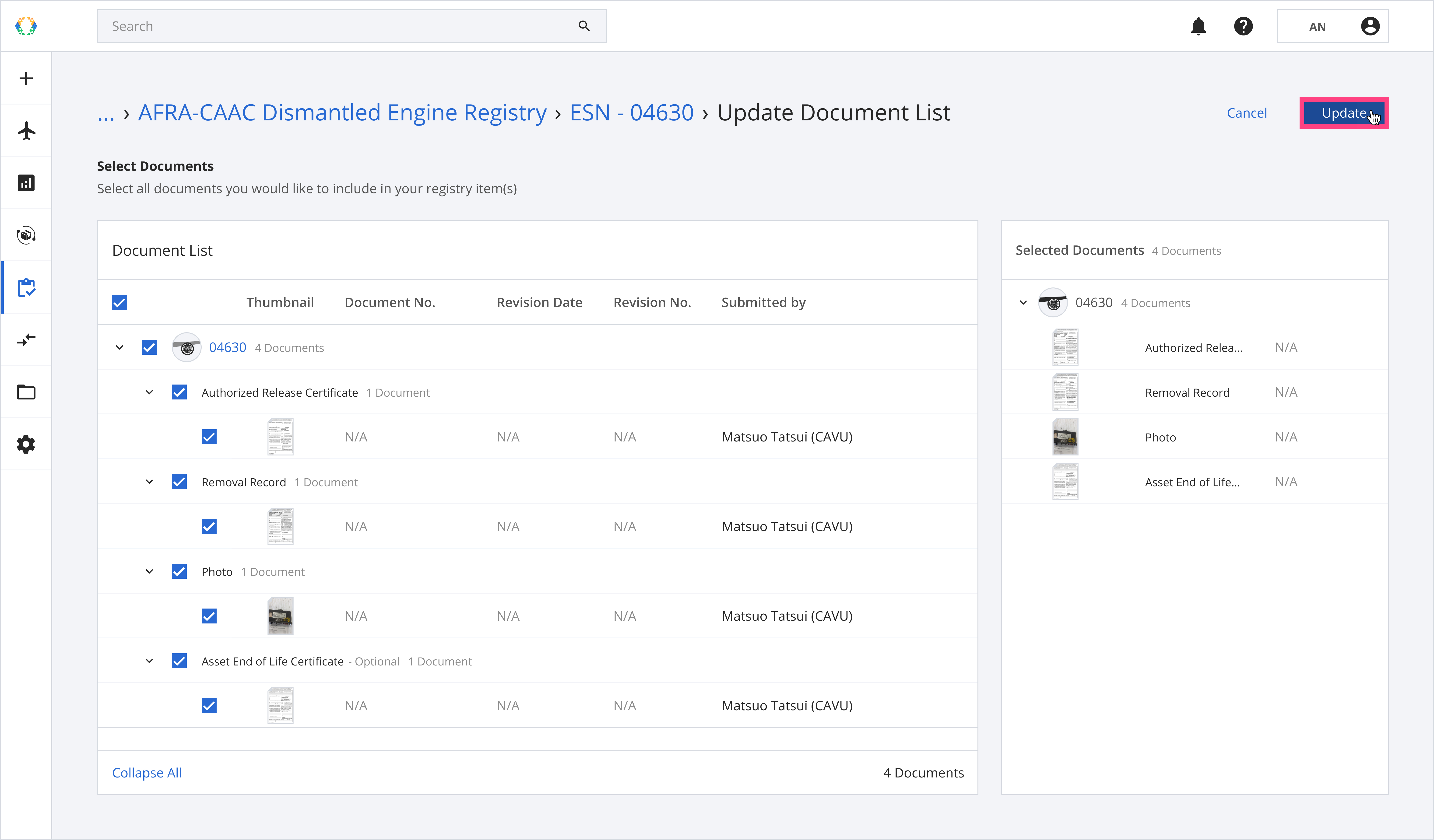This screenshot has width=1434, height=840.
Task: Collapse the 04630 engine in Document List
Action: point(119,347)
